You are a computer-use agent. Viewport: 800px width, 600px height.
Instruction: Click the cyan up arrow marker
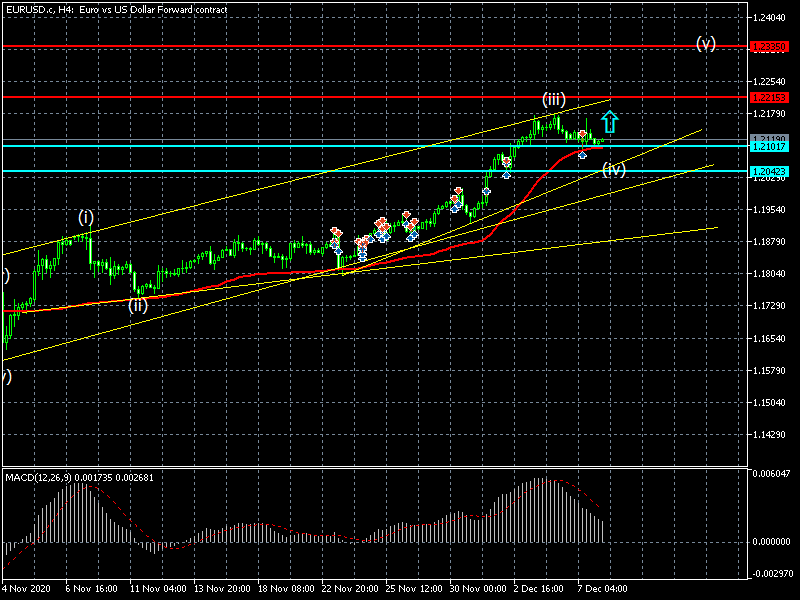[610, 122]
